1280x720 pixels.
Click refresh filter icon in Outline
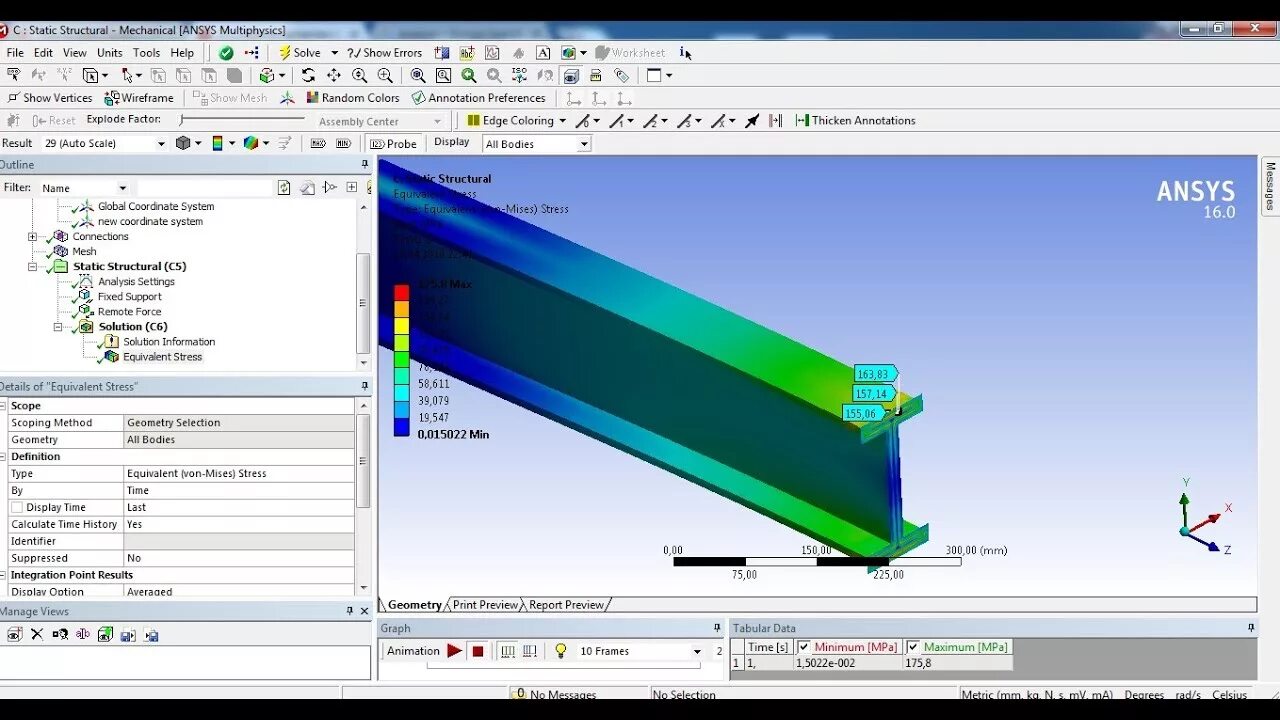point(284,187)
